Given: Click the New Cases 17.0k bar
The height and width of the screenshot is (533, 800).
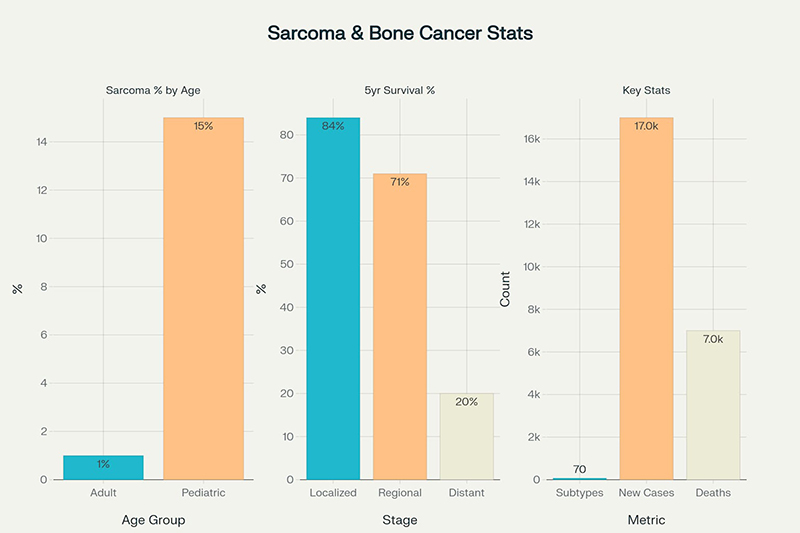Looking at the screenshot, I should (x=646, y=298).
